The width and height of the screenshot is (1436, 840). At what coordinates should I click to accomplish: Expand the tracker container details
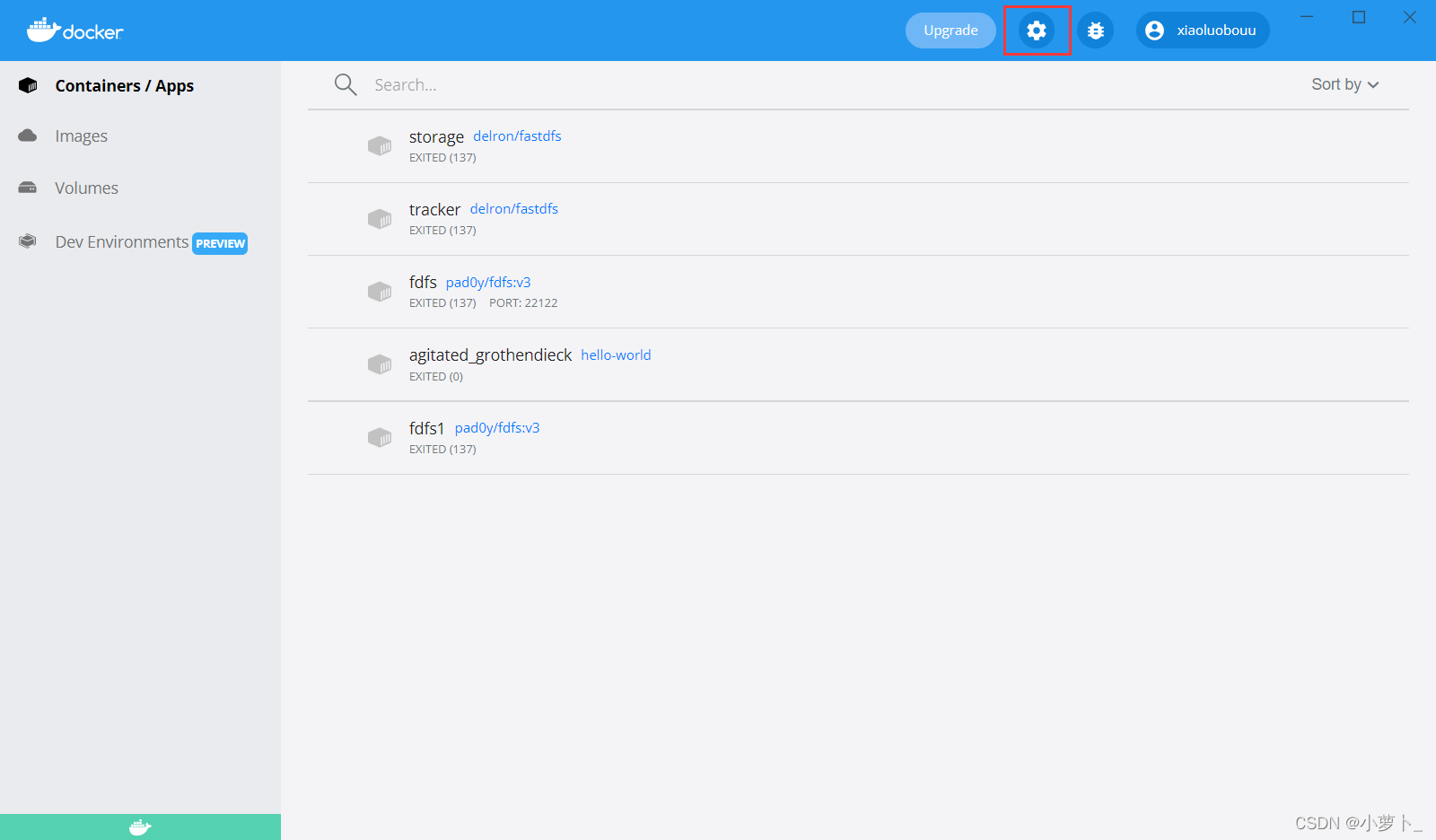pyautogui.click(x=434, y=208)
